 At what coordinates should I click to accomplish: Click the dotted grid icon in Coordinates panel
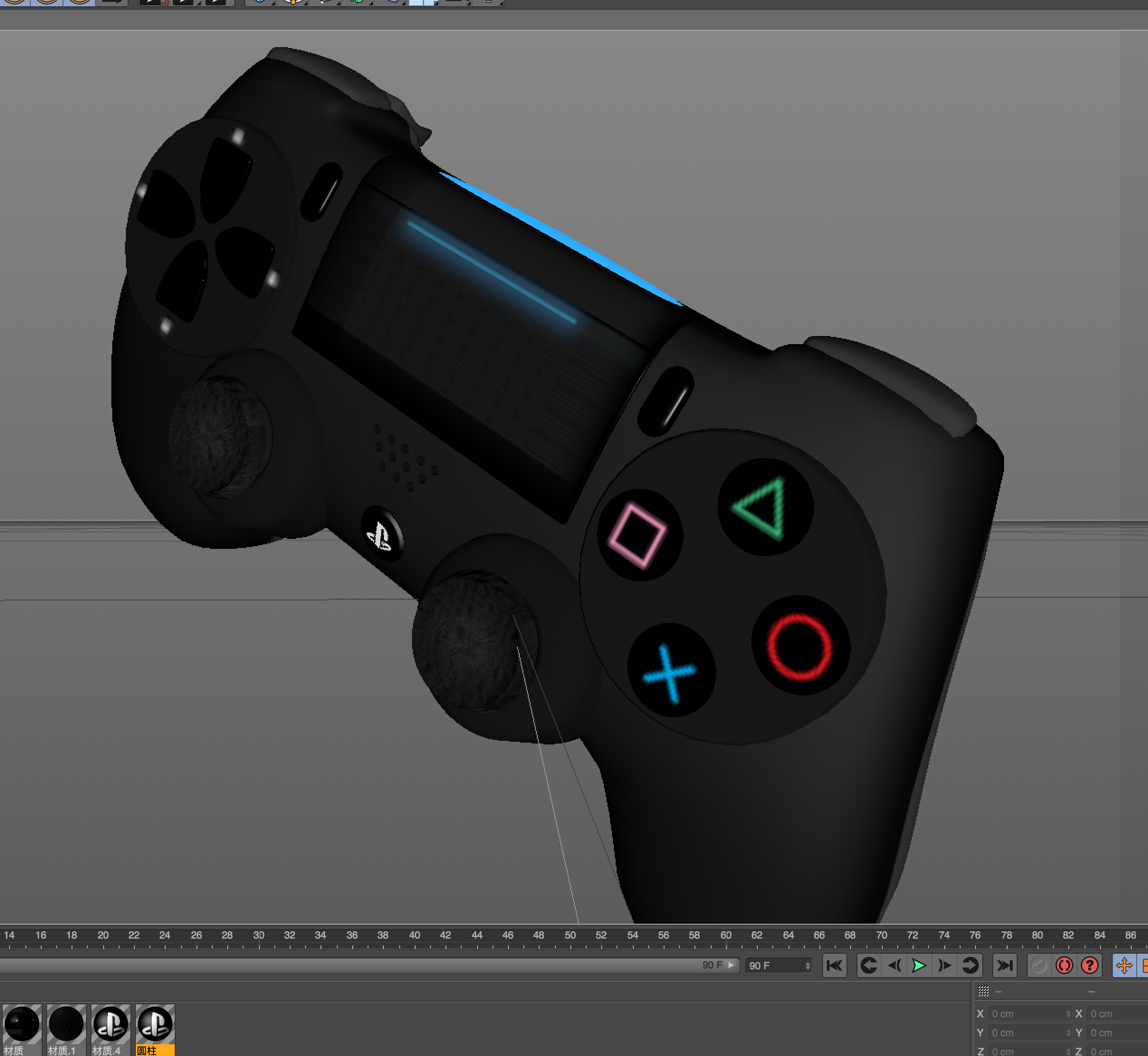(x=983, y=991)
